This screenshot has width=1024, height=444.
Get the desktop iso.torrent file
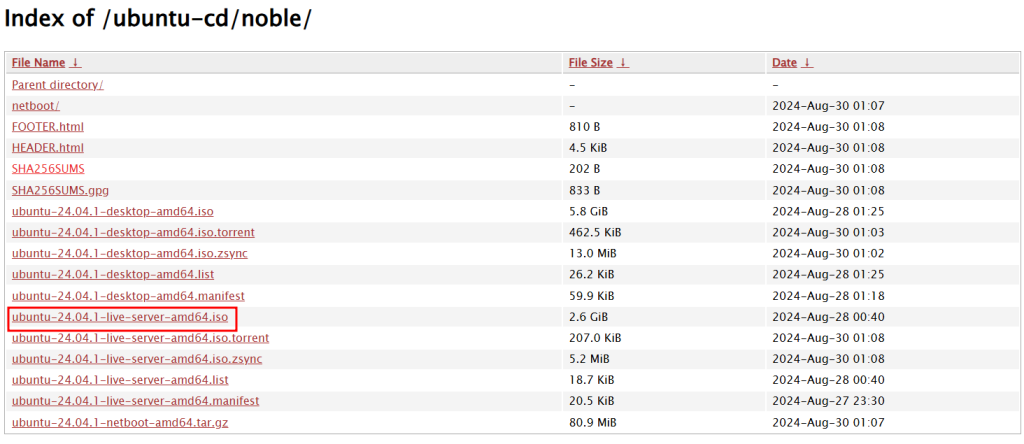click(133, 232)
